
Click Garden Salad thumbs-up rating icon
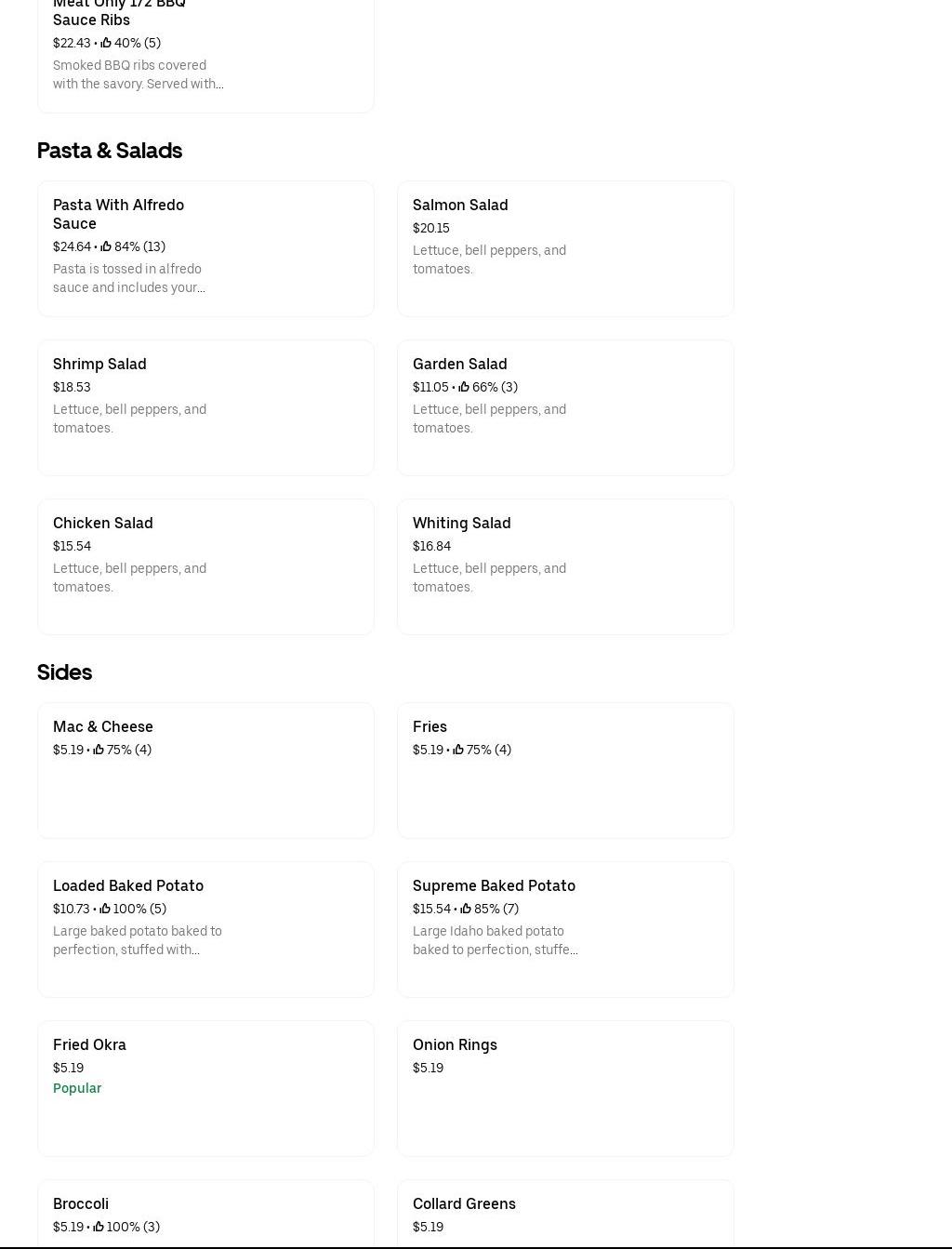(x=464, y=387)
